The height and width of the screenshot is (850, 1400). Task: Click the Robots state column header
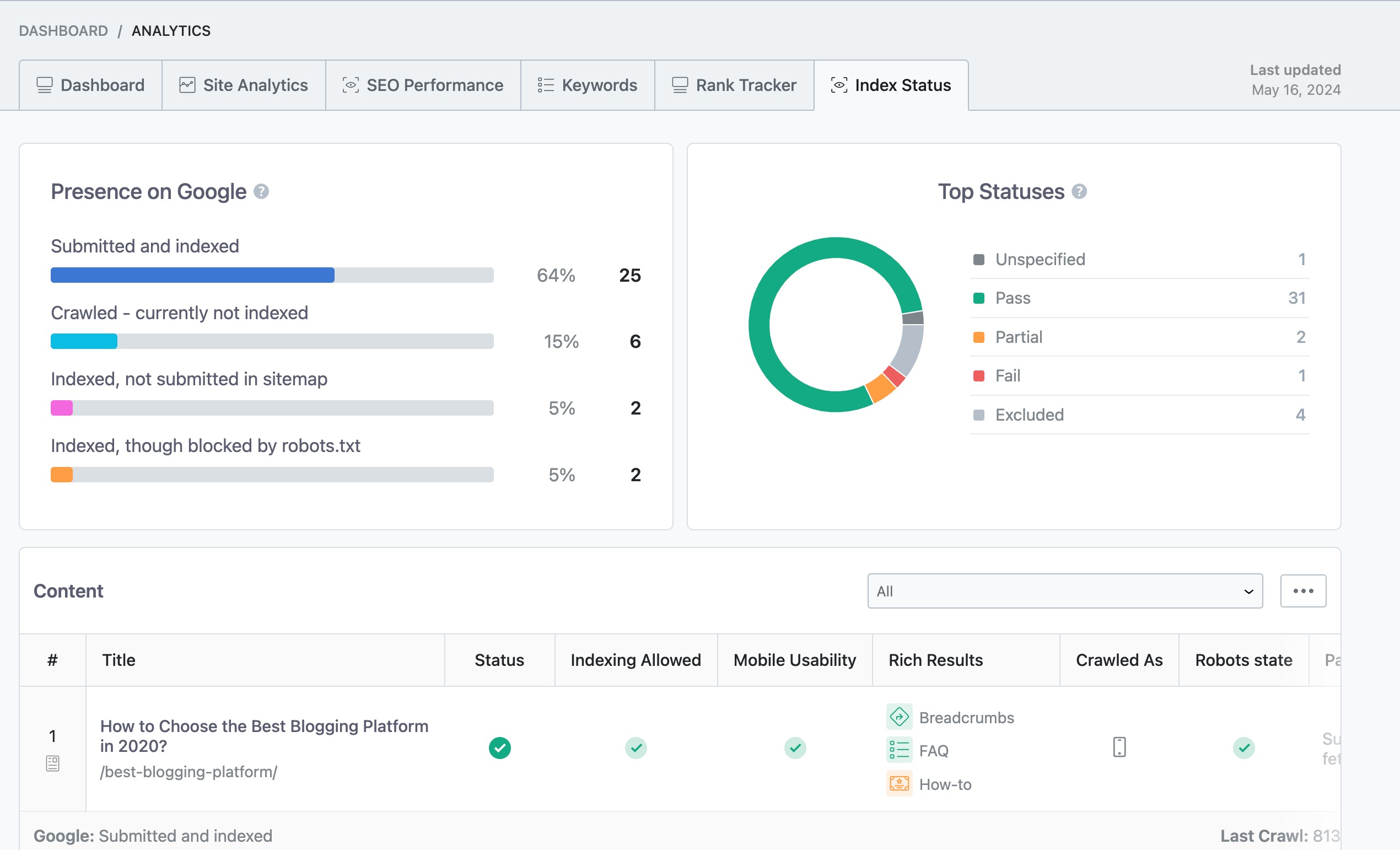[1243, 660]
